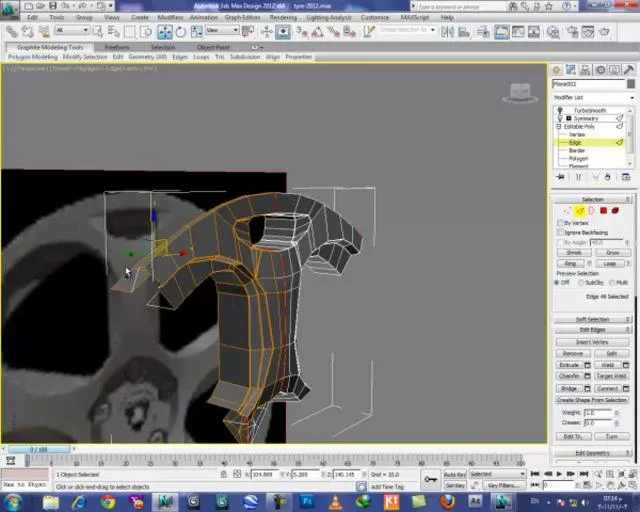Viewport: 640px width, 512px height.
Task: Open the Rendering menu
Action: [x=283, y=18]
